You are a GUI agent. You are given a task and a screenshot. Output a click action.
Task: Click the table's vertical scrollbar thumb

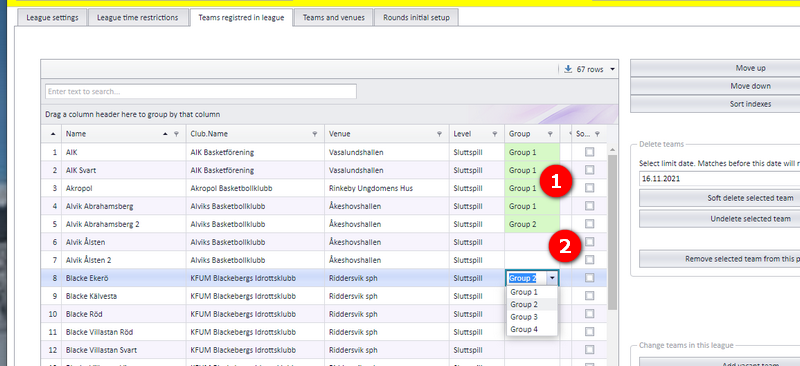click(613, 232)
